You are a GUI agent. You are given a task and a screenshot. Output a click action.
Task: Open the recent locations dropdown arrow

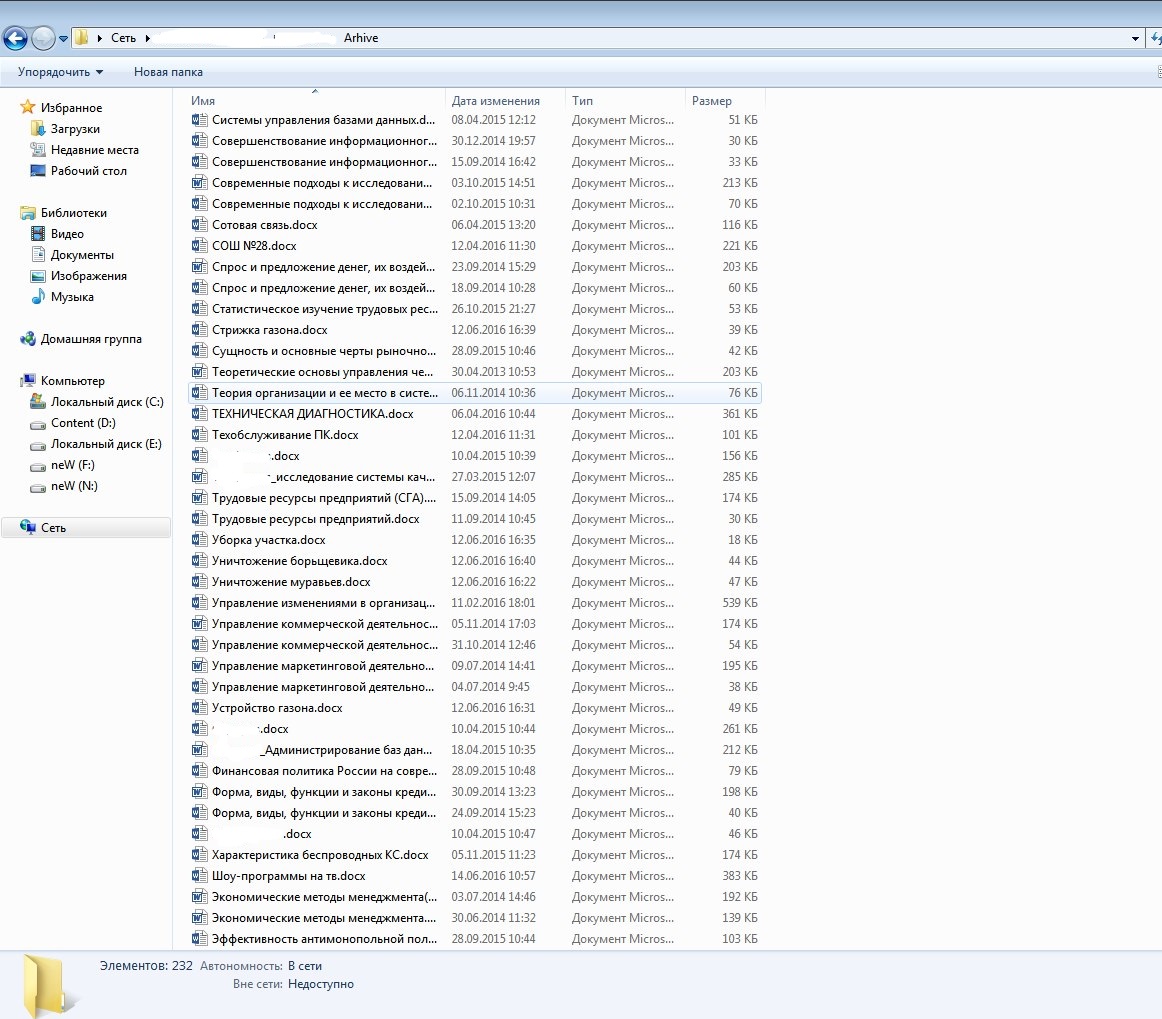pyautogui.click(x=64, y=39)
